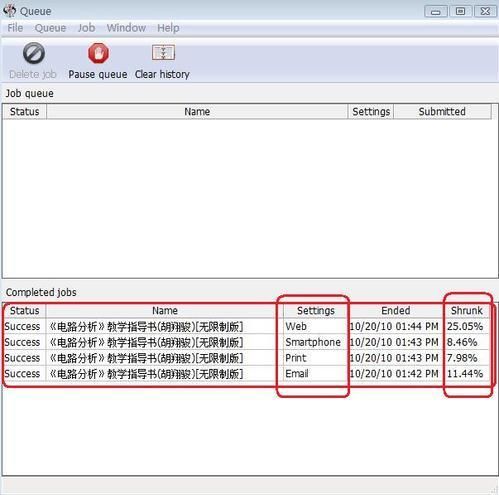Click the Delete job toolbar icon
The width and height of the screenshot is (499, 495).
click(33, 53)
